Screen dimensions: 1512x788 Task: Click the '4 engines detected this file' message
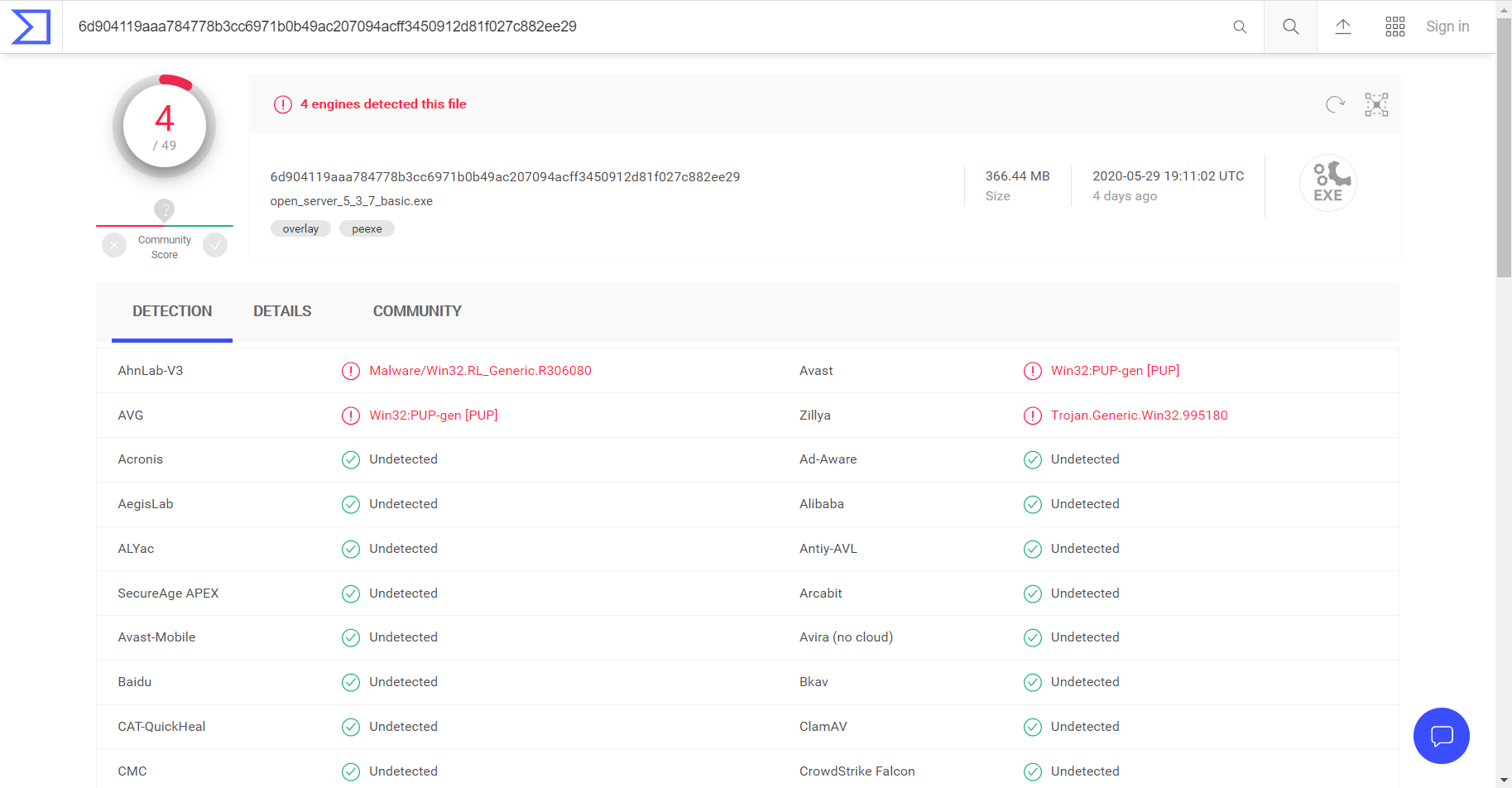click(383, 104)
